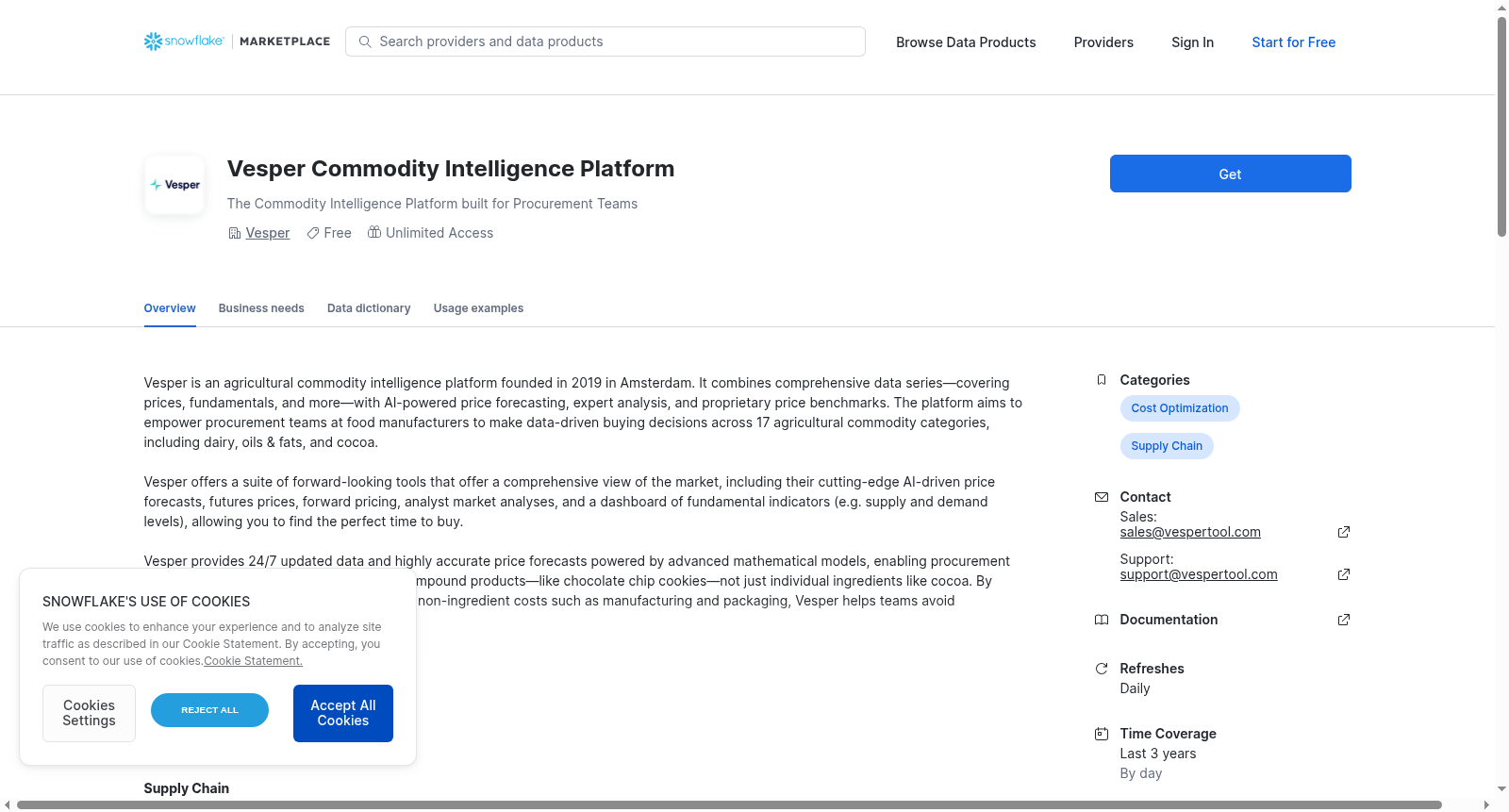Click the Vesper Commodity Intelligence Platform title
This screenshot has height=812, width=1509.
[x=451, y=169]
